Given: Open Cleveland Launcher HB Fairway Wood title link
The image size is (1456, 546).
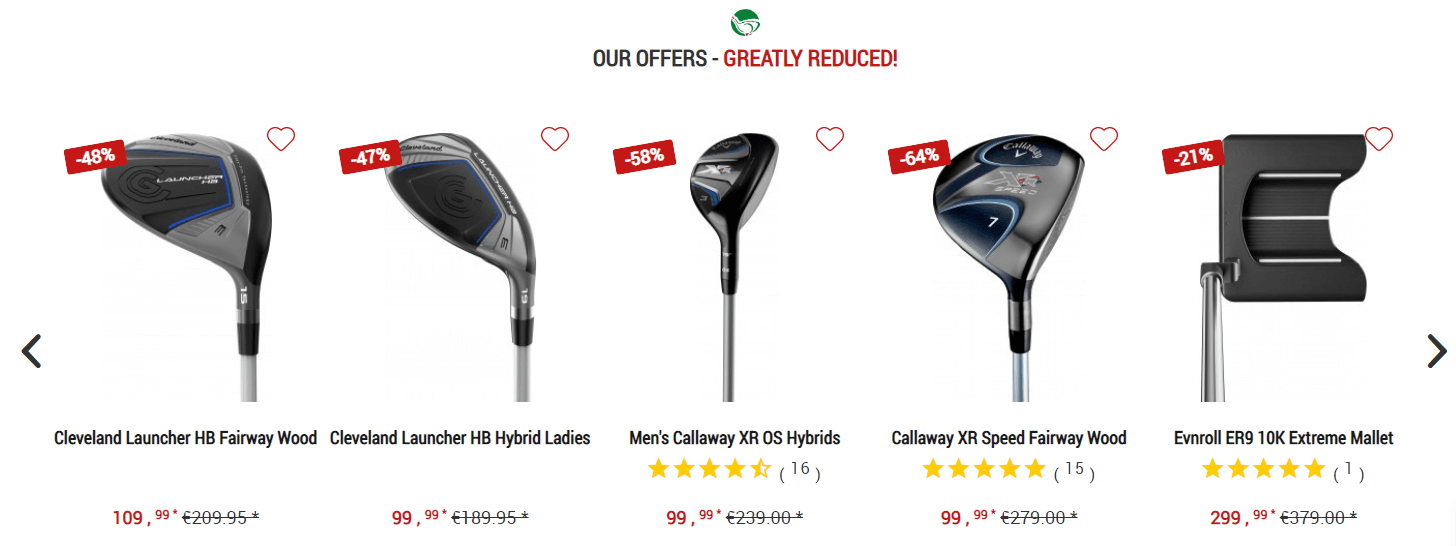Looking at the screenshot, I should (186, 438).
